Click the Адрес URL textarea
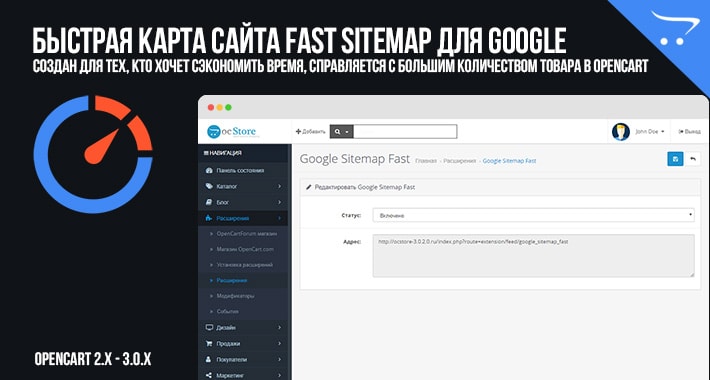The width and height of the screenshot is (710, 380). pyautogui.click(x=533, y=255)
